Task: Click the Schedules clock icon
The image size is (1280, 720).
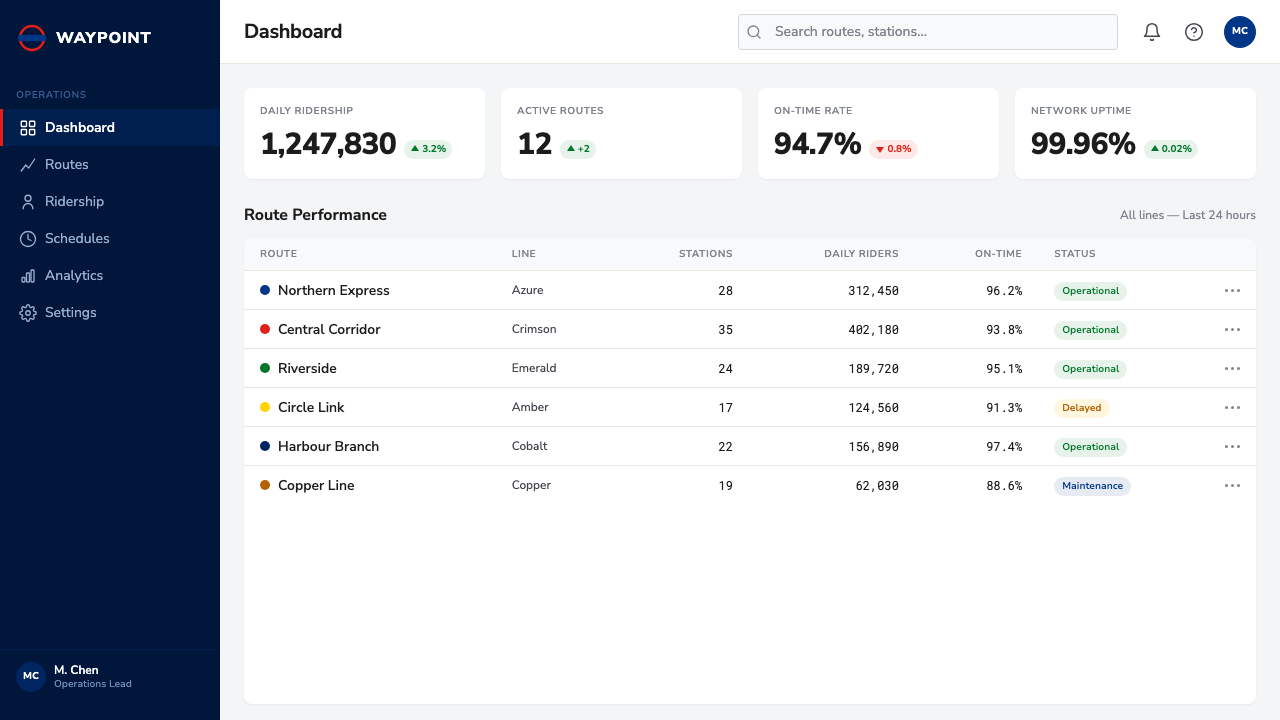Action: [x=28, y=238]
